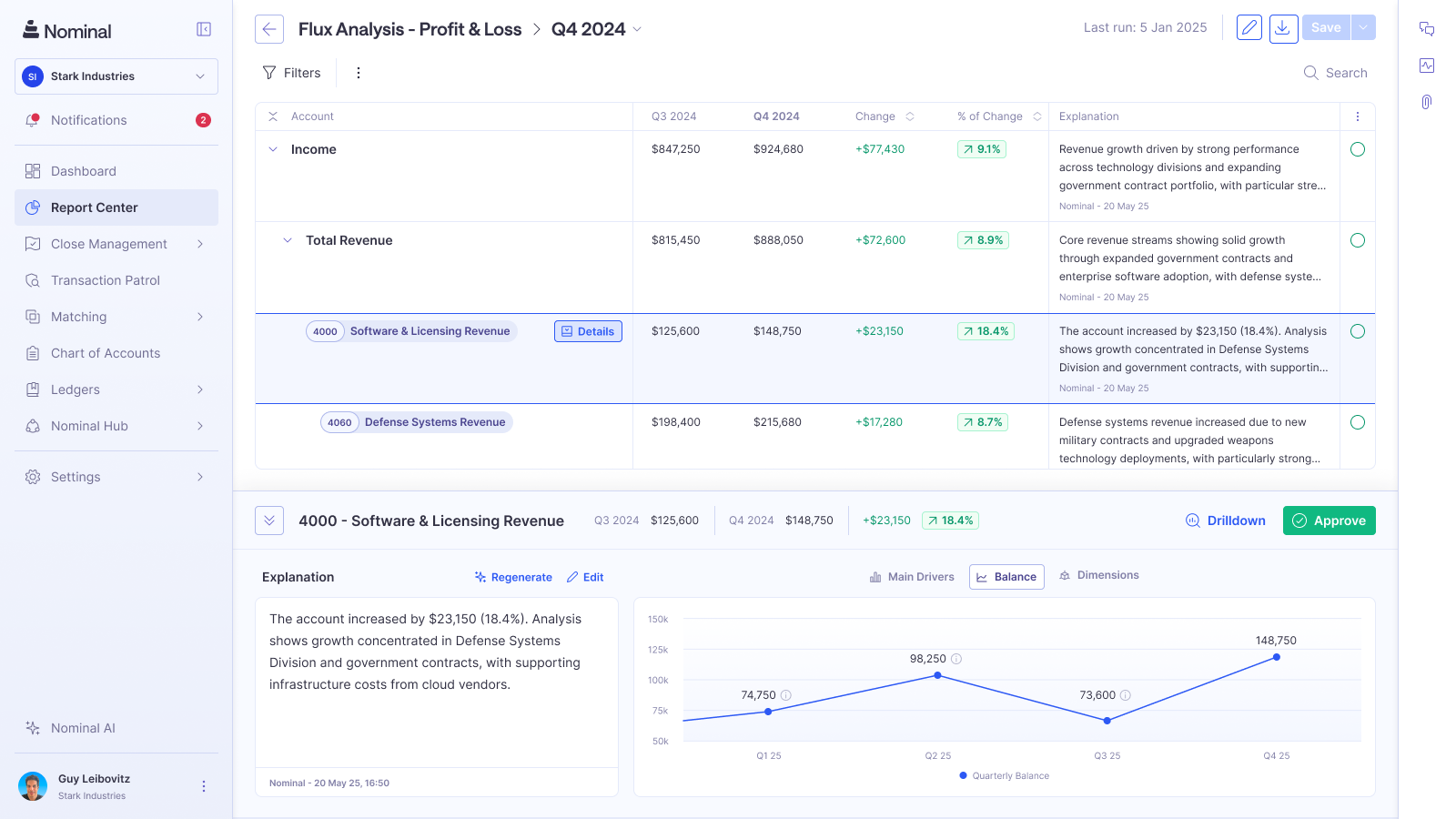Open the Q4 2024 period dropdown

(x=637, y=29)
